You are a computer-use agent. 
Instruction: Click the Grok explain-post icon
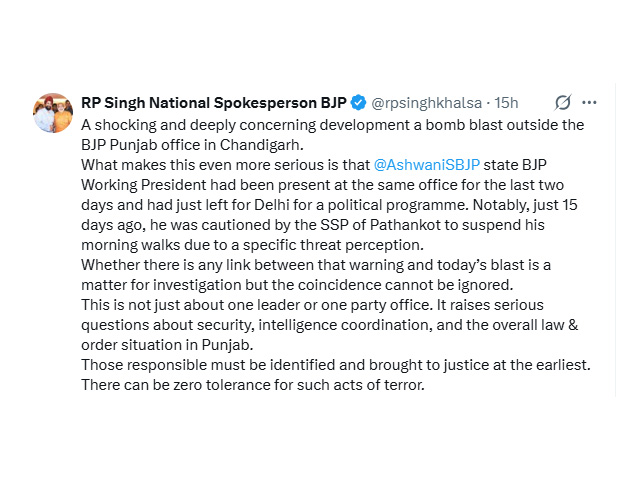point(562,103)
